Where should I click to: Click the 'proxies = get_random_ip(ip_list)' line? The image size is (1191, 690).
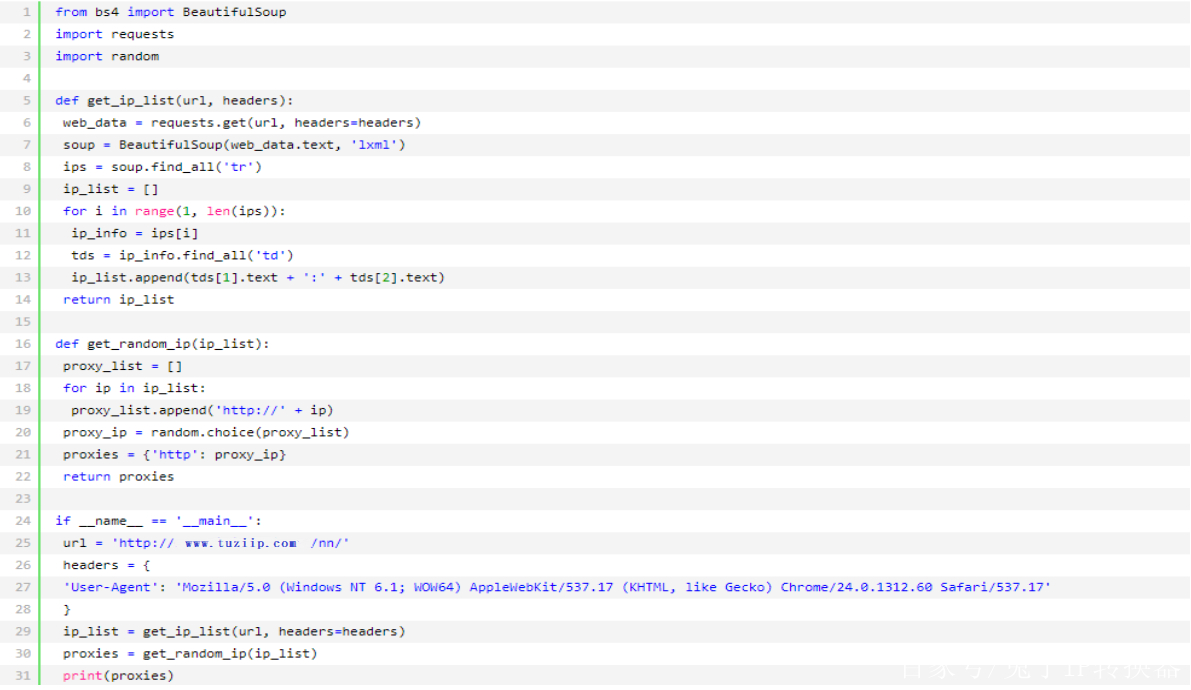click(x=190, y=653)
